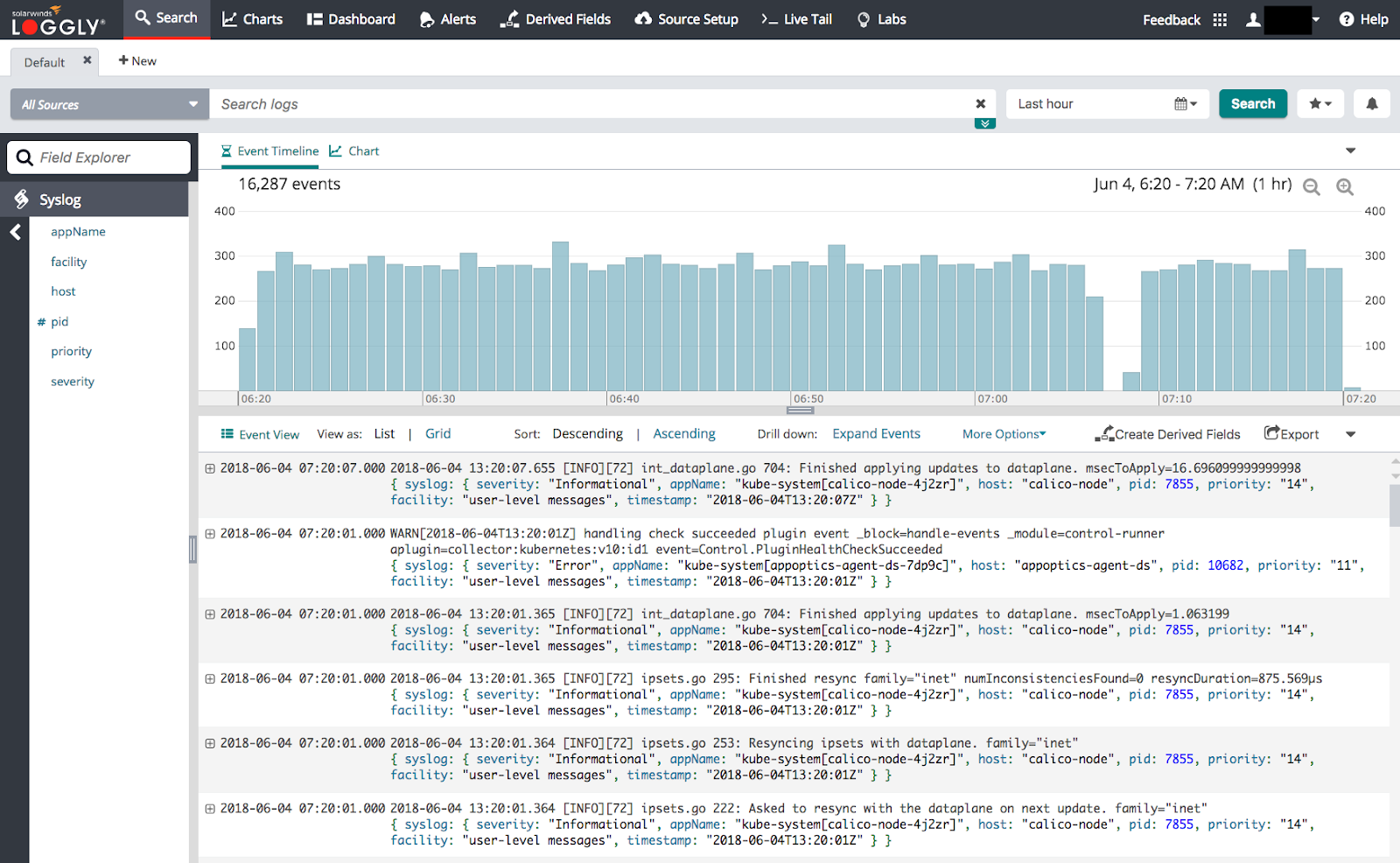Click the zoom out magnifier icon
Viewport: 1400px width, 863px height.
tap(1311, 186)
